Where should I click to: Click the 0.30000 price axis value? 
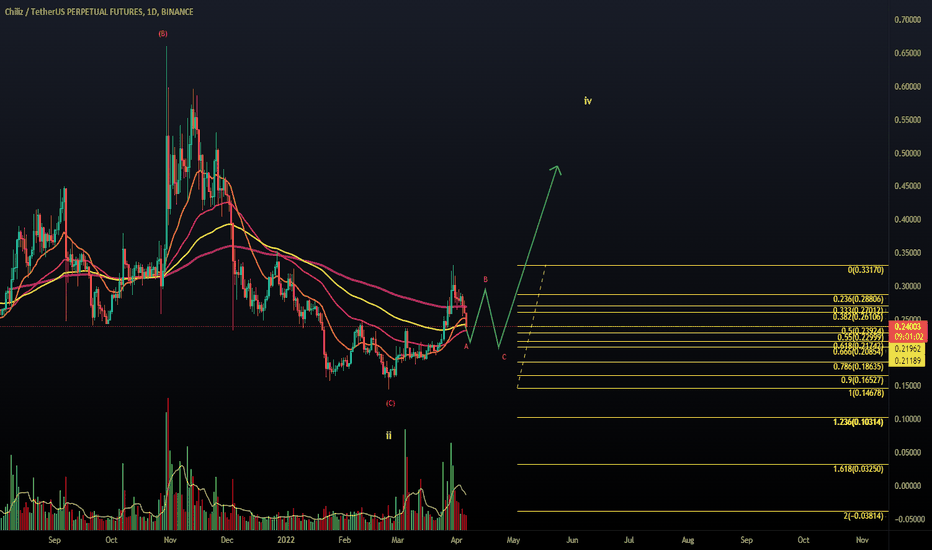click(908, 285)
